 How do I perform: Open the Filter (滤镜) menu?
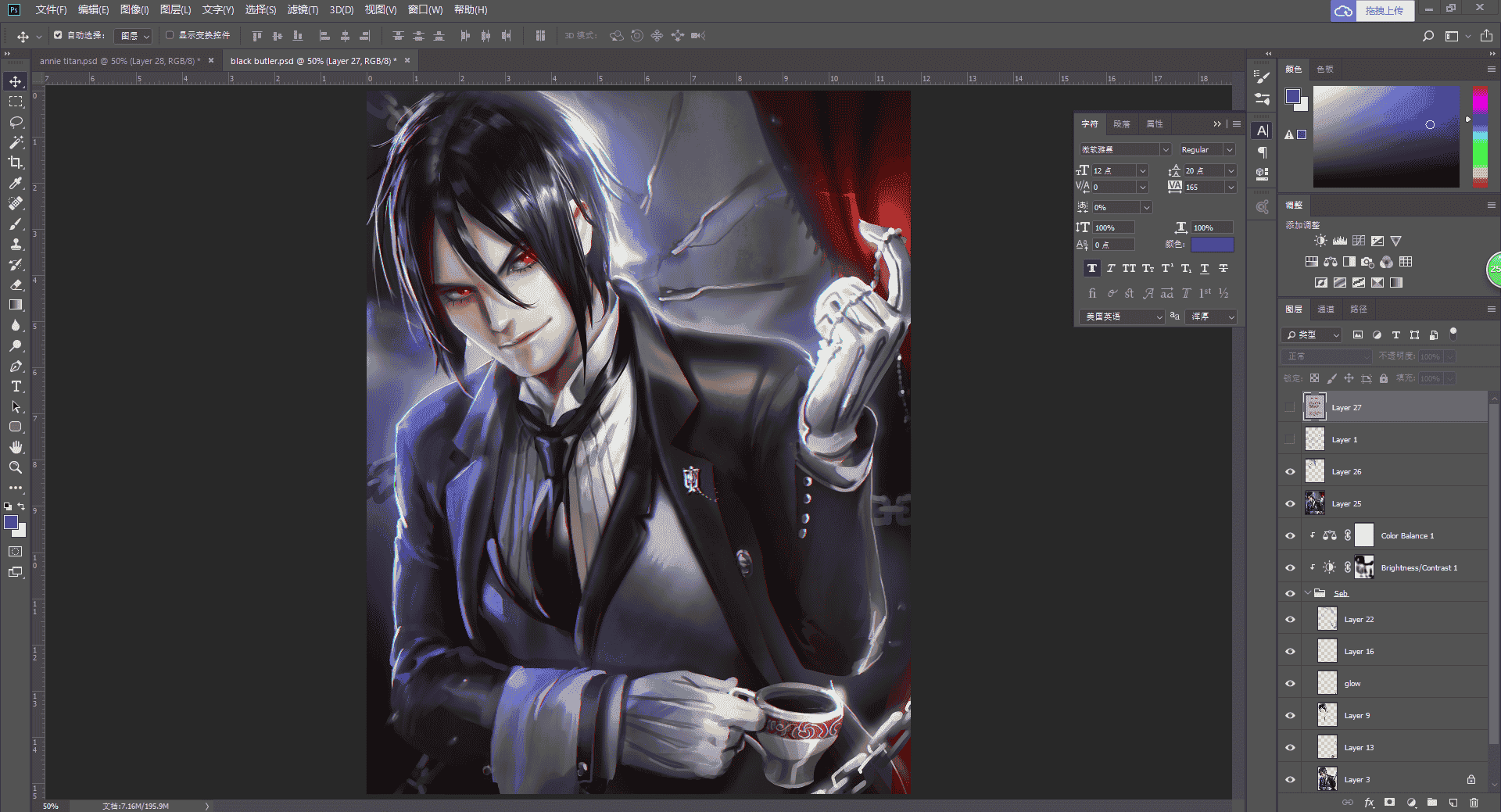303,10
